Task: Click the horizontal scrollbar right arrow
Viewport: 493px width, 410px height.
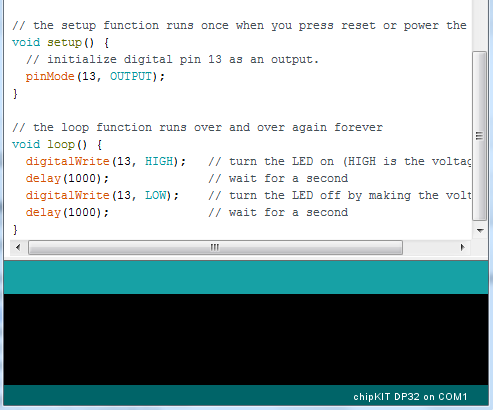Action: [x=462, y=247]
